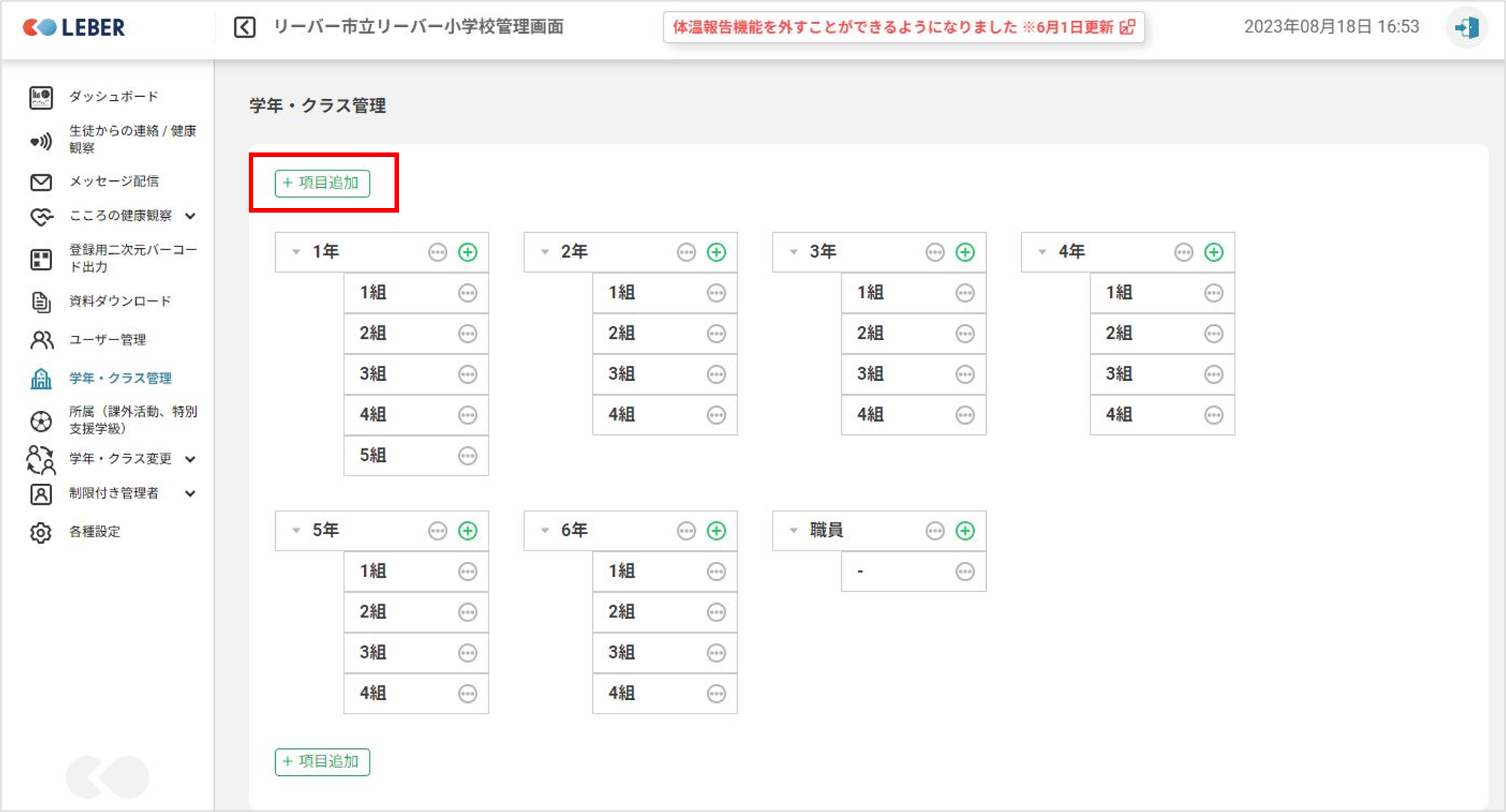The image size is (1506, 812).
Task: Click the ellipsis icon beside 1年 5組
Action: click(x=467, y=456)
